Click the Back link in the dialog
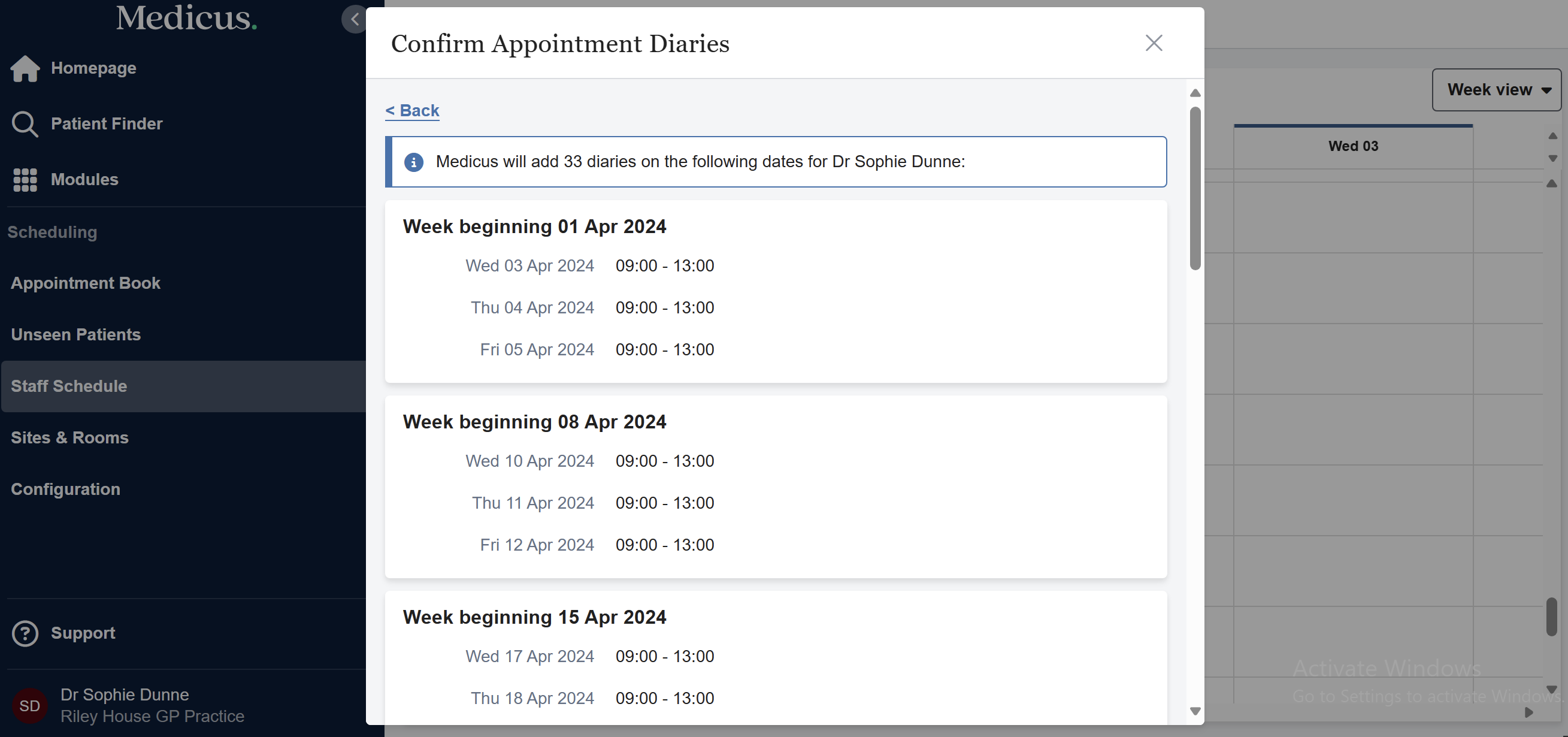This screenshot has height=737, width=1568. [411, 110]
